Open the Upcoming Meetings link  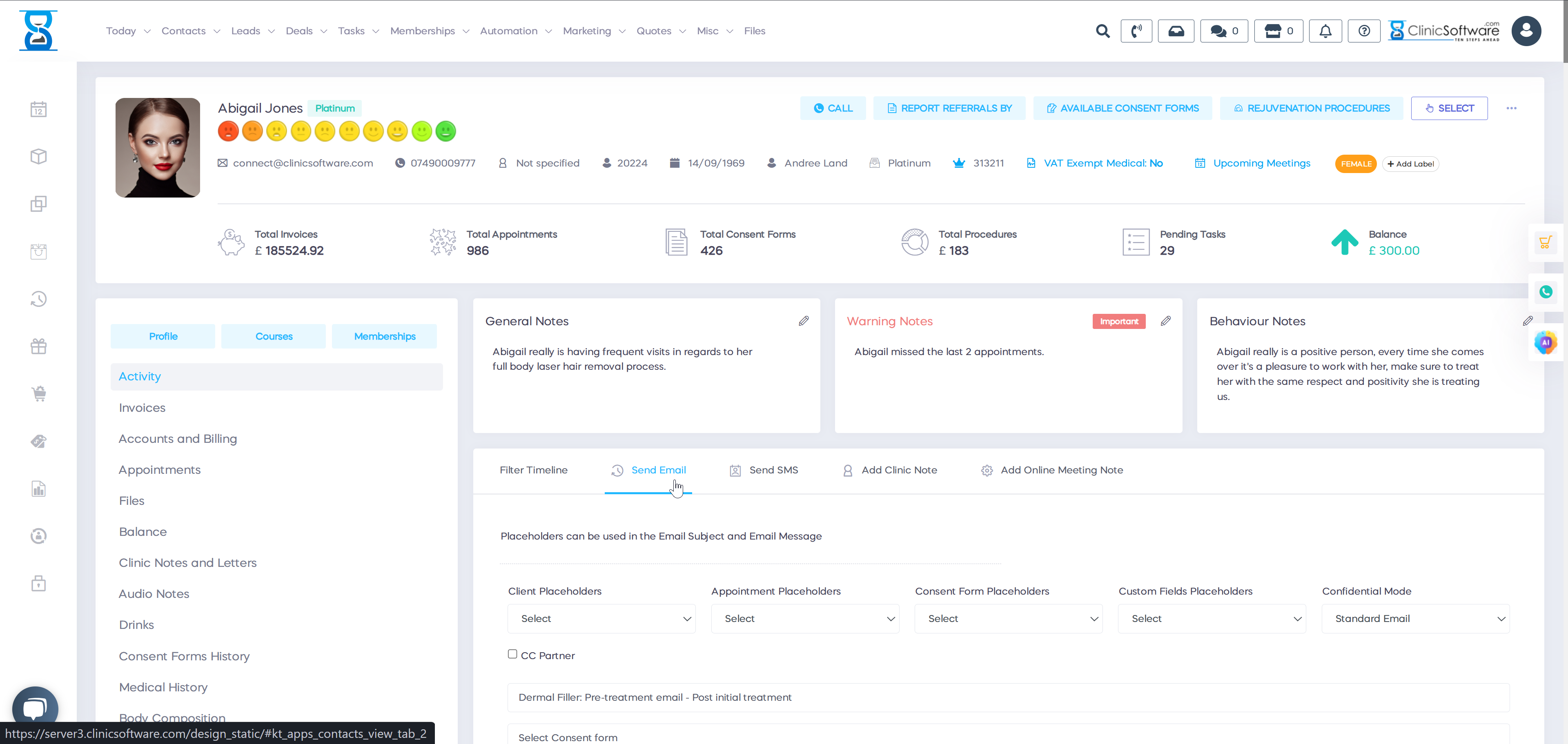tap(1261, 163)
